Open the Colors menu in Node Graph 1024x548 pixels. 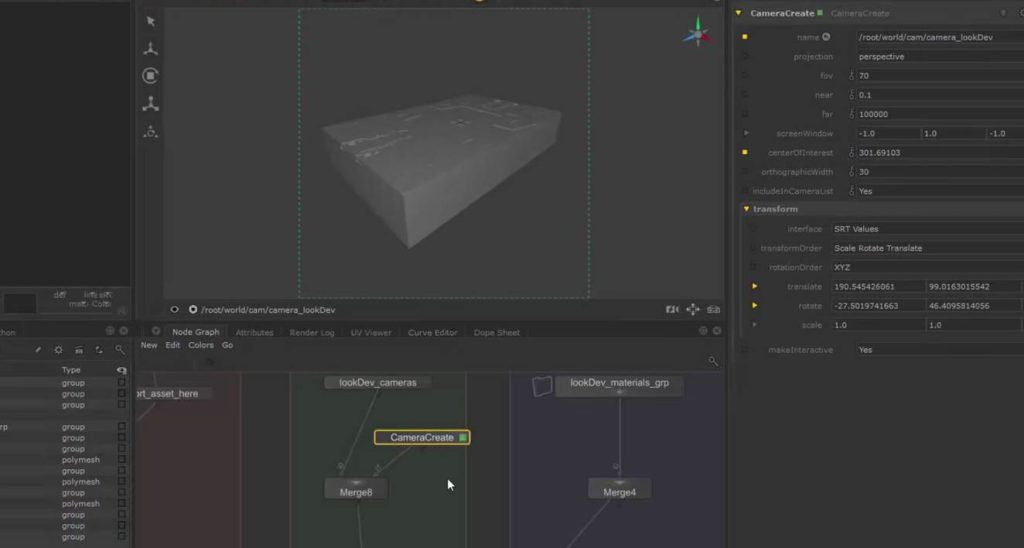tap(201, 346)
